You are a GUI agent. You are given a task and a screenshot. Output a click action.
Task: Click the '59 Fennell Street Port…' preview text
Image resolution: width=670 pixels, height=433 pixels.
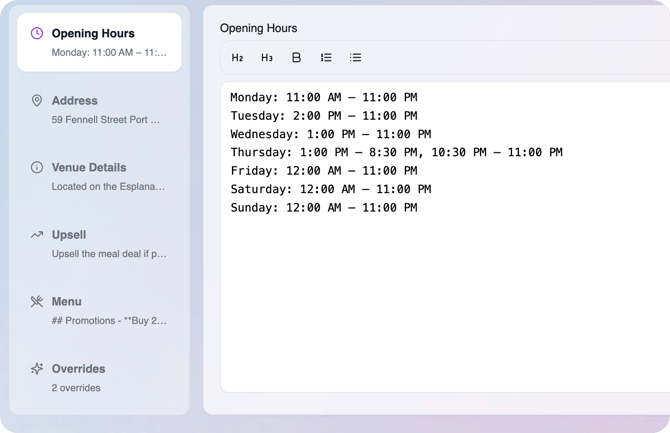coord(106,120)
